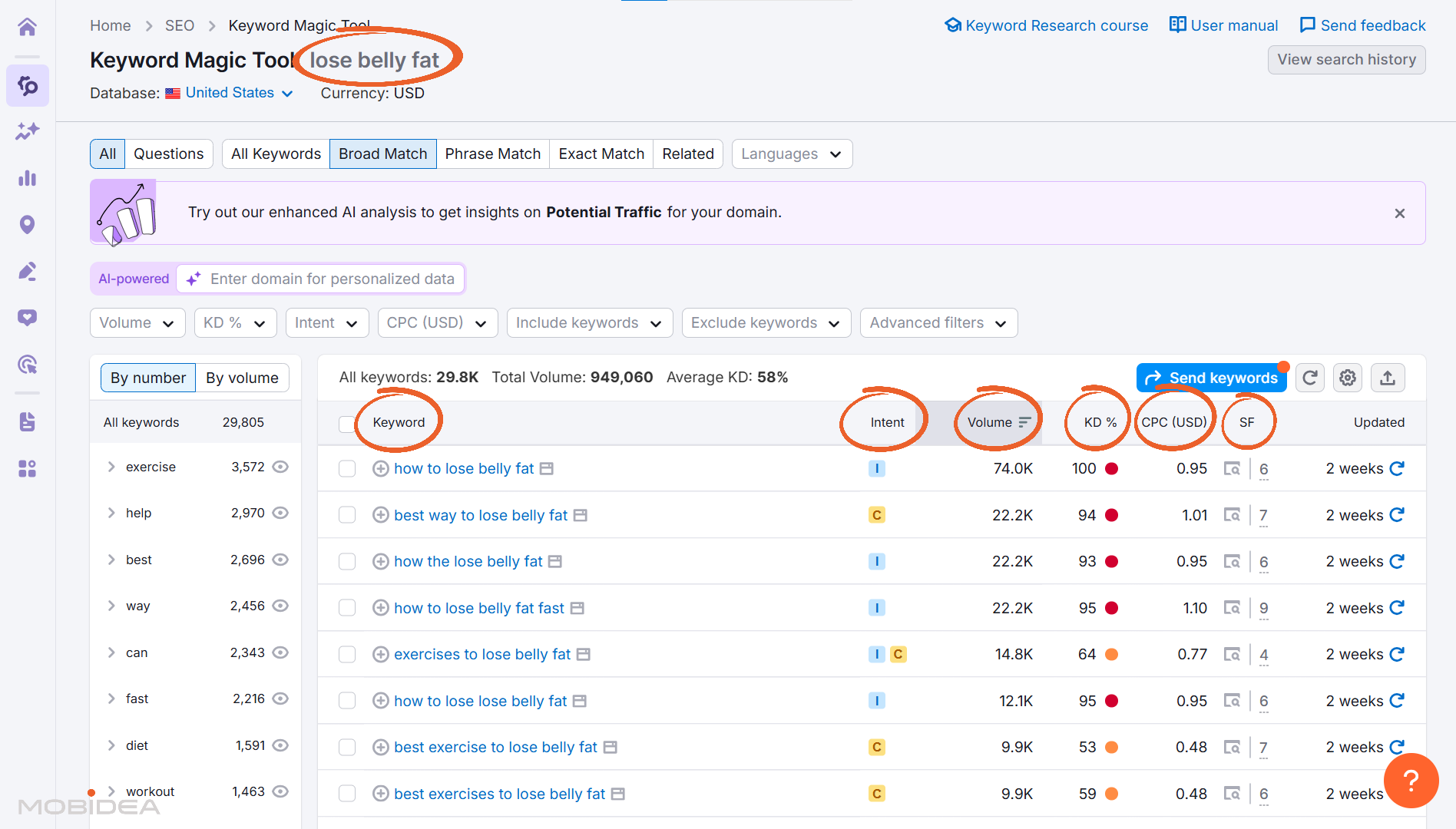Viewport: 1456px width, 829px height.
Task: Open the Local map pin sidebar icon
Action: (28, 225)
